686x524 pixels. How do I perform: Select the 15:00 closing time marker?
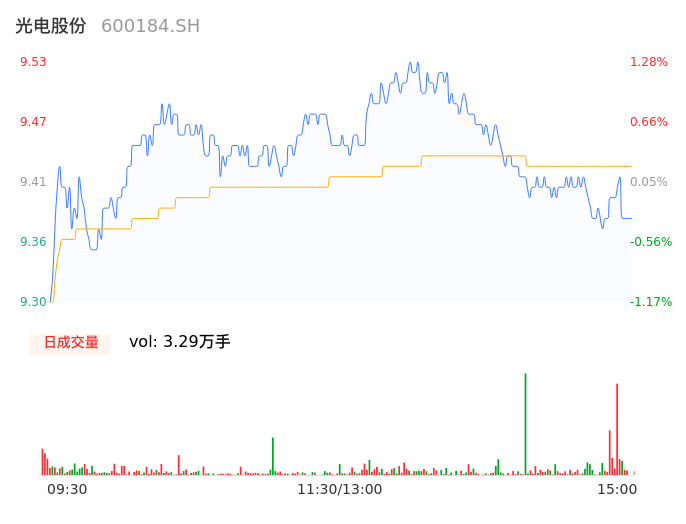pyautogui.click(x=617, y=489)
